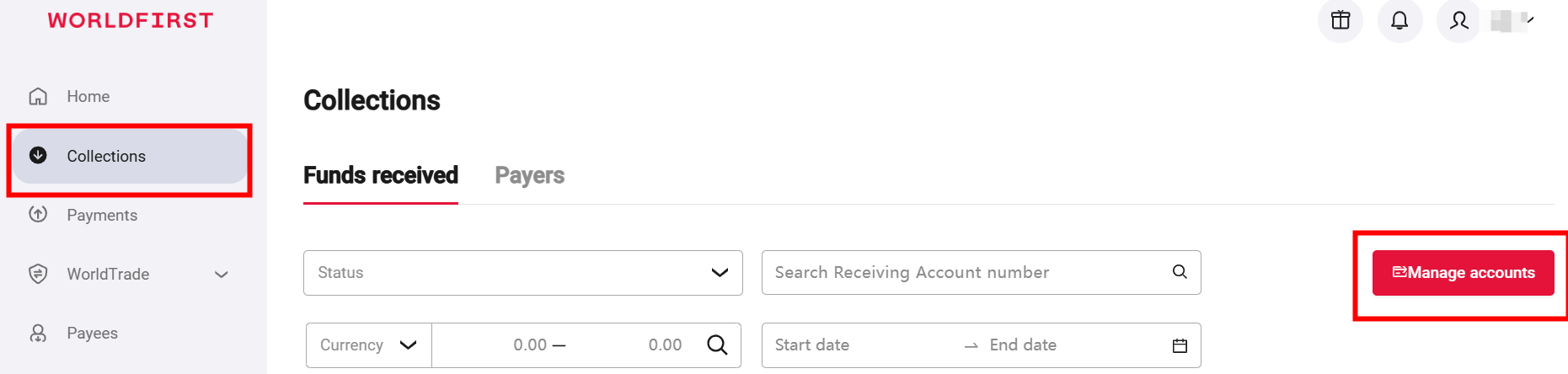
Task: Click the search icon in account number field
Action: [x=1180, y=272]
